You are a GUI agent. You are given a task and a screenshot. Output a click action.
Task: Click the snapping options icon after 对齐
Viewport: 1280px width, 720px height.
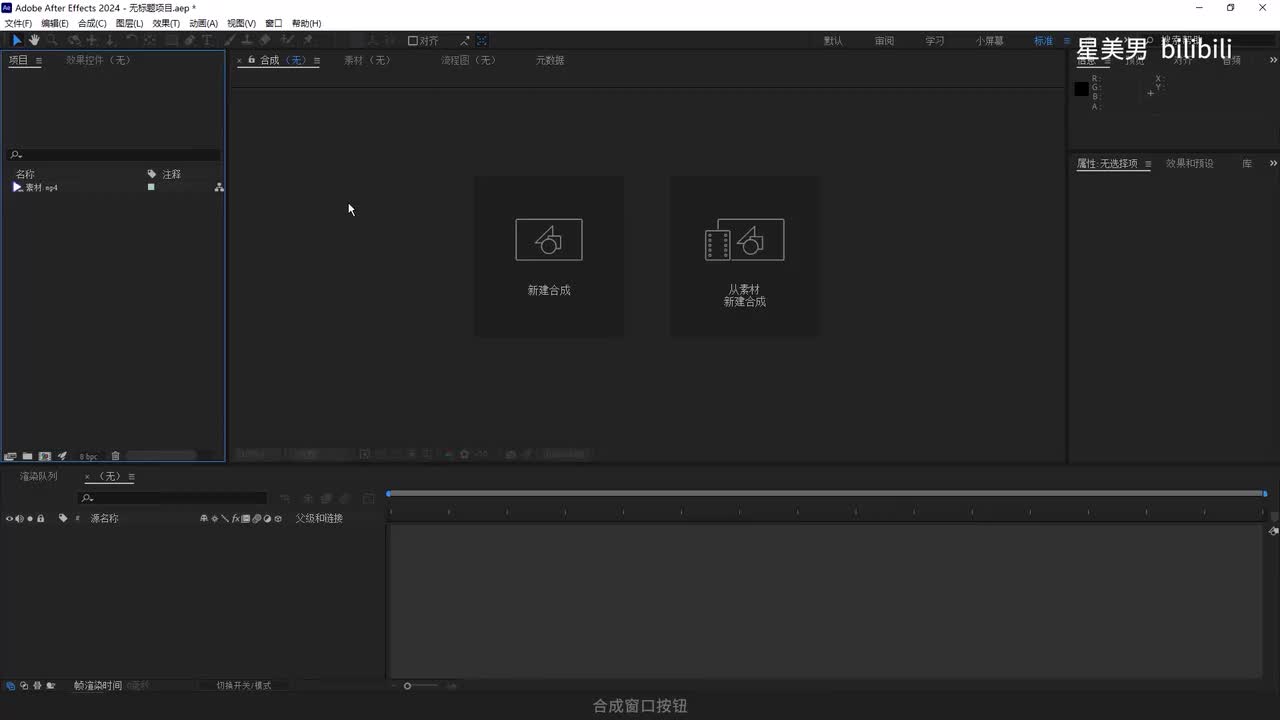click(x=465, y=41)
